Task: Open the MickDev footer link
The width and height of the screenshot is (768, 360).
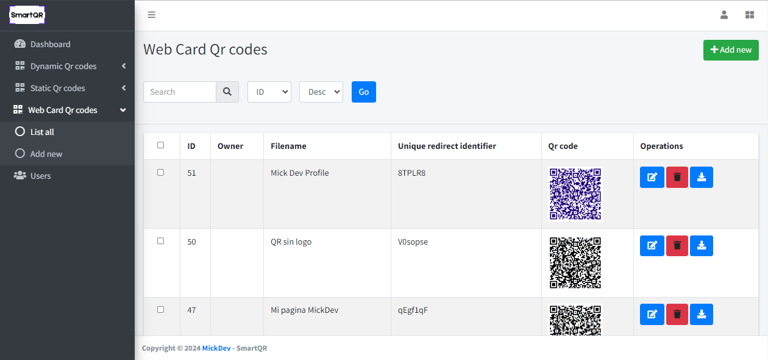Action: pyautogui.click(x=216, y=348)
